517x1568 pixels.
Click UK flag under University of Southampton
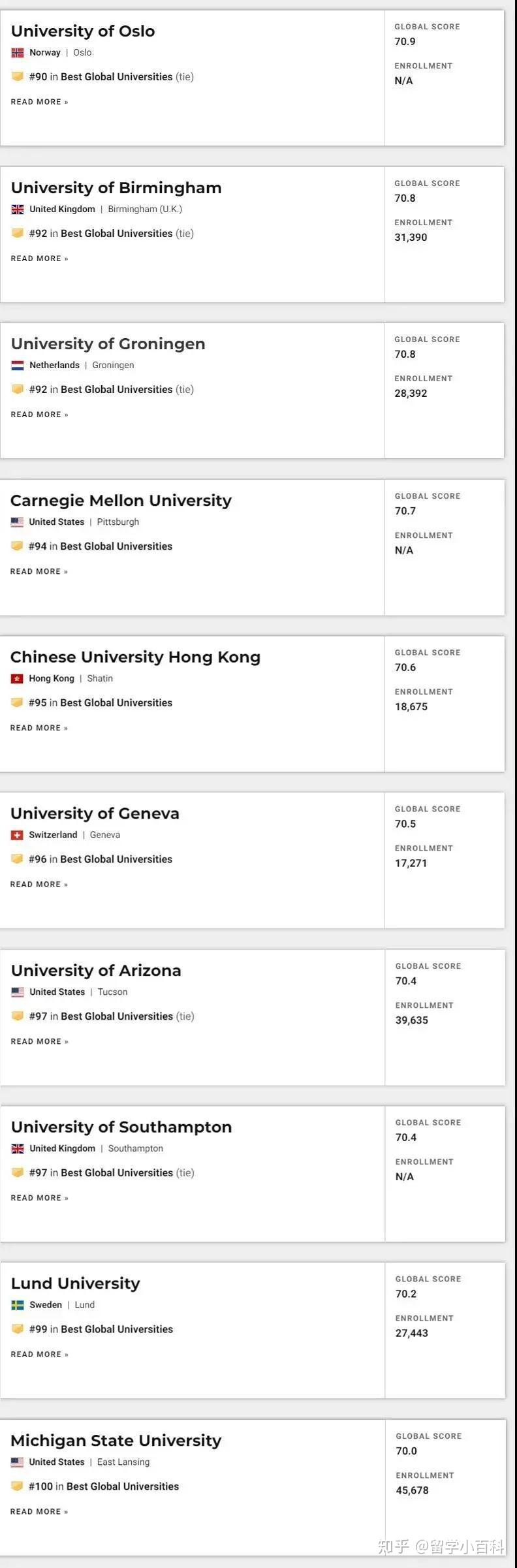18,1149
